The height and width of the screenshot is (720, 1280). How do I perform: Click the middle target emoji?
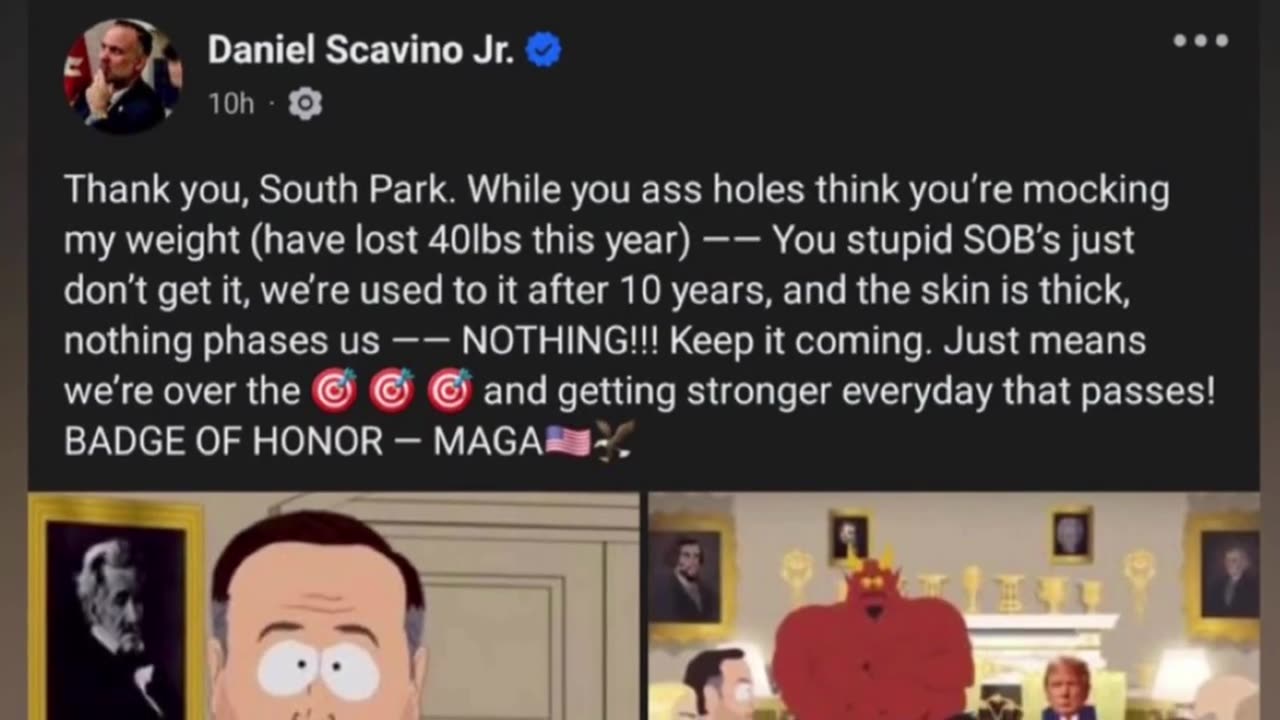tap(392, 392)
